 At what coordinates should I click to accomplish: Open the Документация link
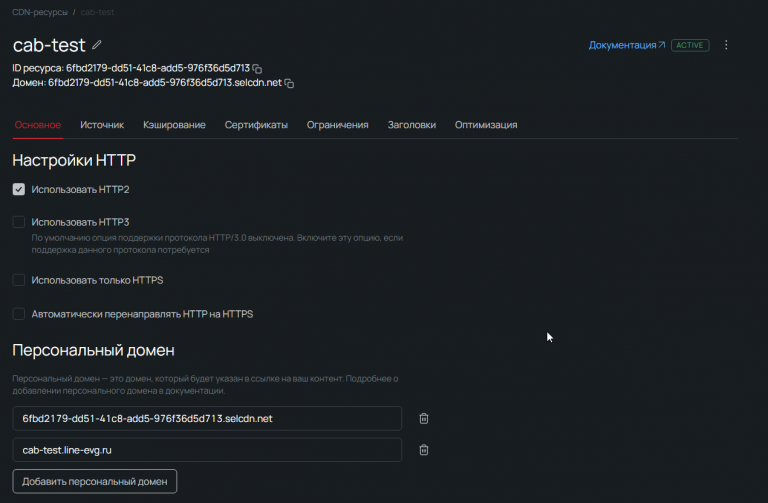[626, 45]
